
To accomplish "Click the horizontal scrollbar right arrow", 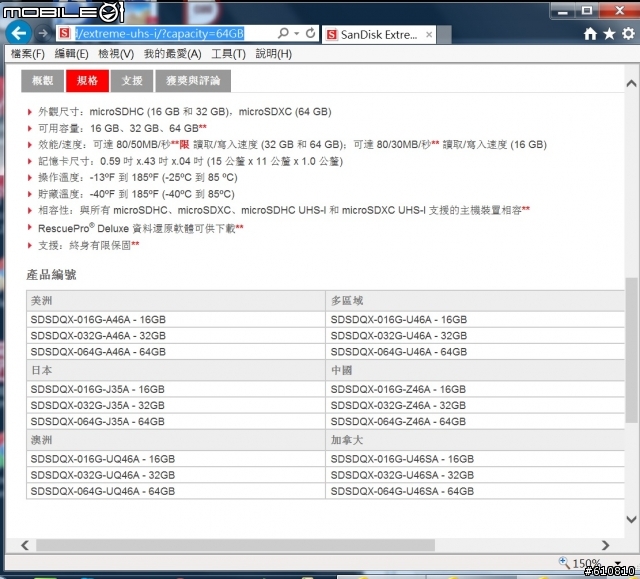I will click(605, 545).
